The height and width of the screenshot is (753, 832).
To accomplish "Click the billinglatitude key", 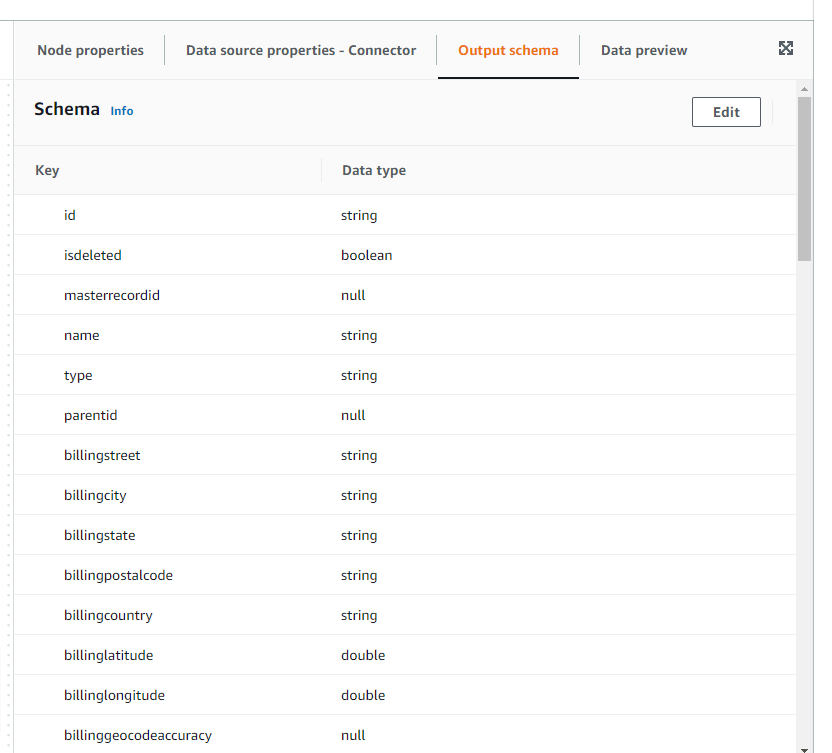I will (x=108, y=655).
